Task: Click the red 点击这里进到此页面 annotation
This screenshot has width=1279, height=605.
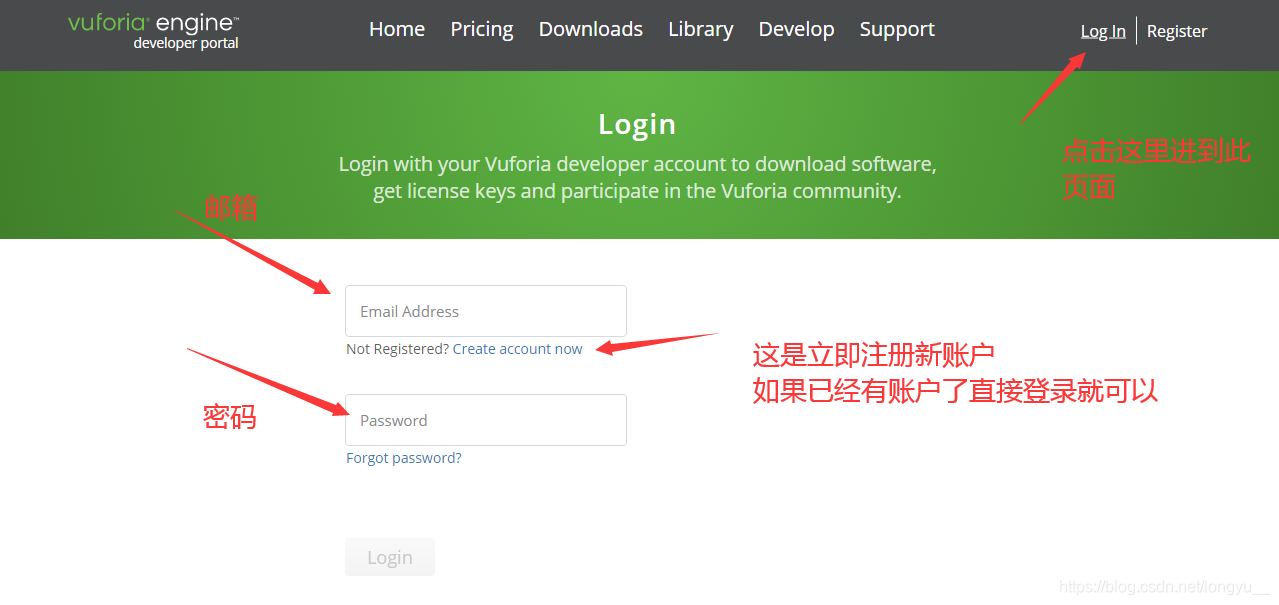Action: [1156, 169]
